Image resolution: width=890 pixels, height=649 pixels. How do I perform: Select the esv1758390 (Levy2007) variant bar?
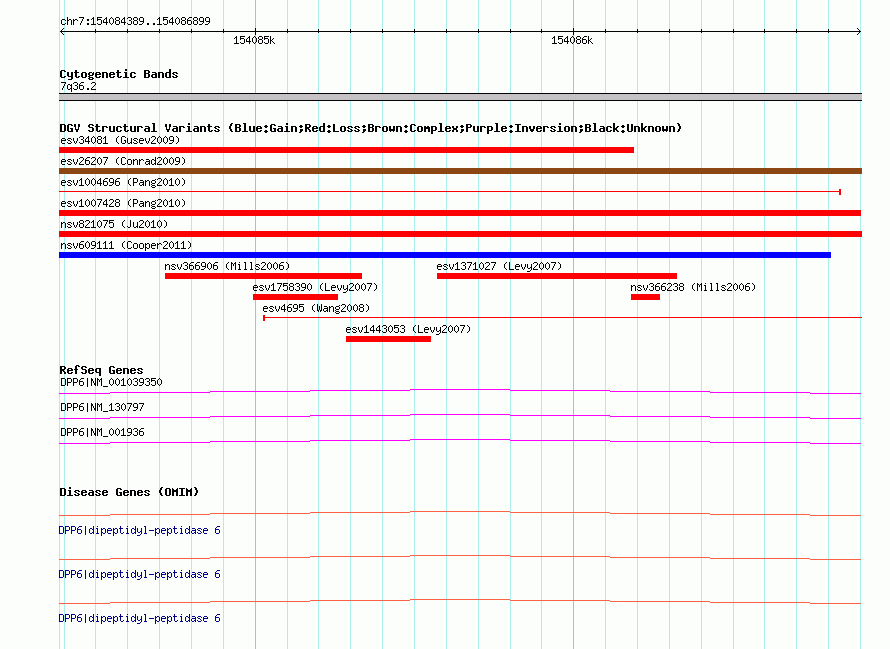pos(296,297)
